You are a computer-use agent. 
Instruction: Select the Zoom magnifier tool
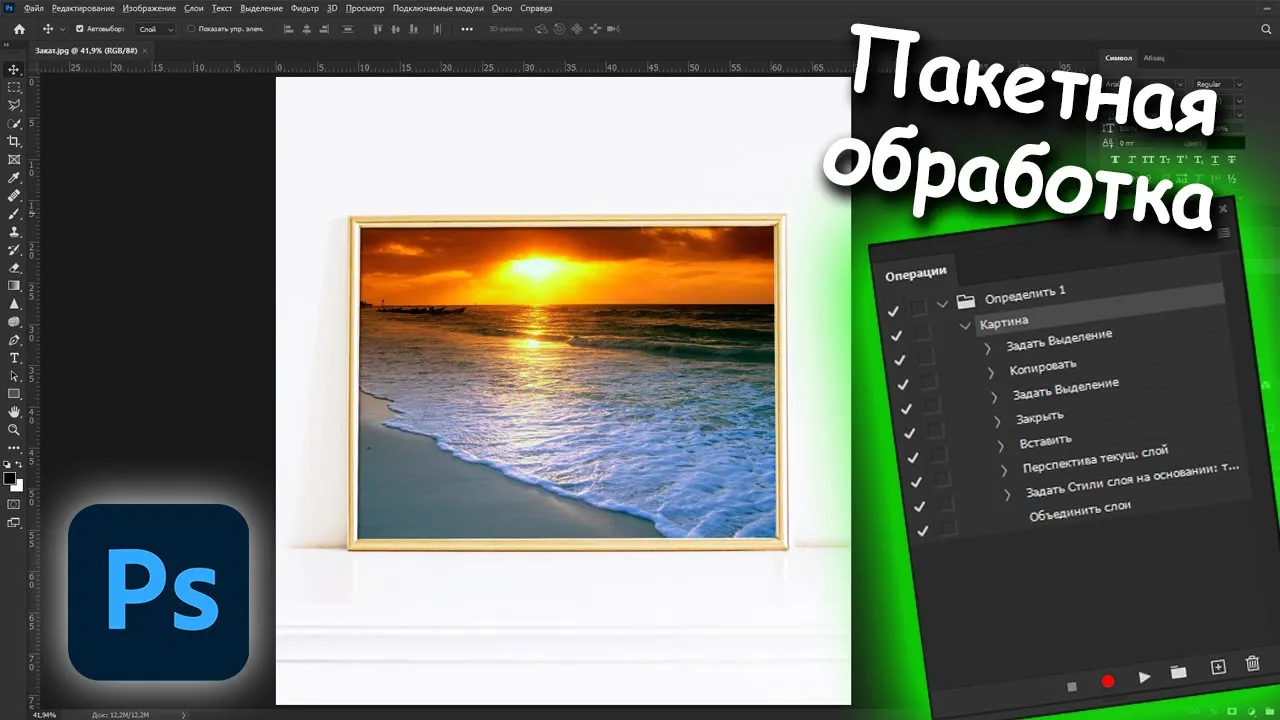coord(14,430)
